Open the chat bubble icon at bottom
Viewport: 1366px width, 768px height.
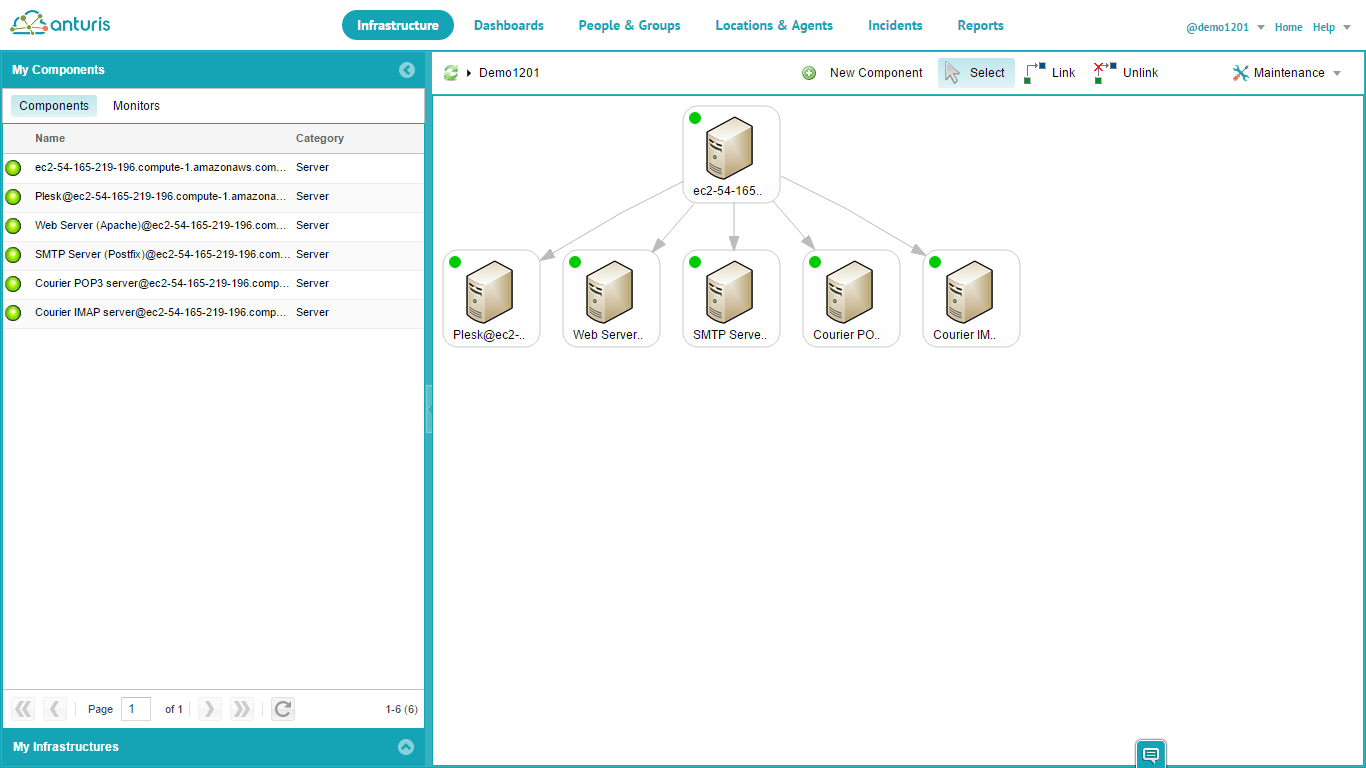pyautogui.click(x=1151, y=754)
